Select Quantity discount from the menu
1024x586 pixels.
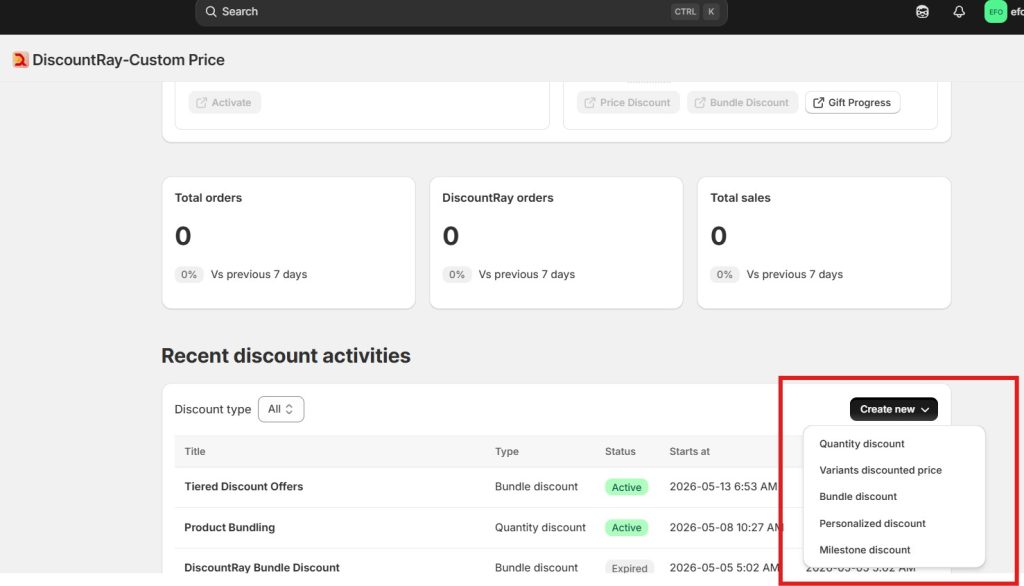point(861,444)
